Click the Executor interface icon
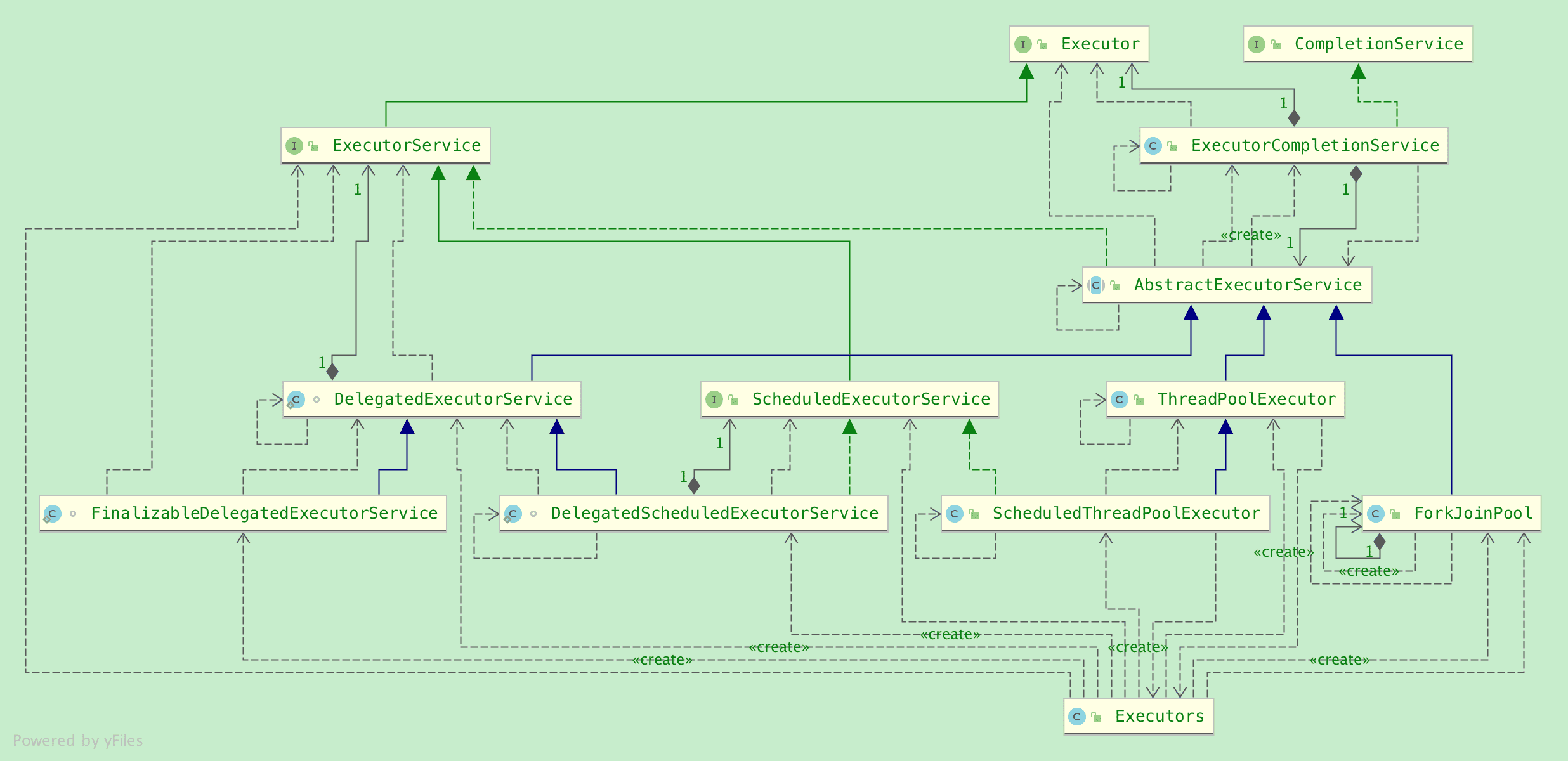1568x761 pixels. pyautogui.click(x=1022, y=44)
